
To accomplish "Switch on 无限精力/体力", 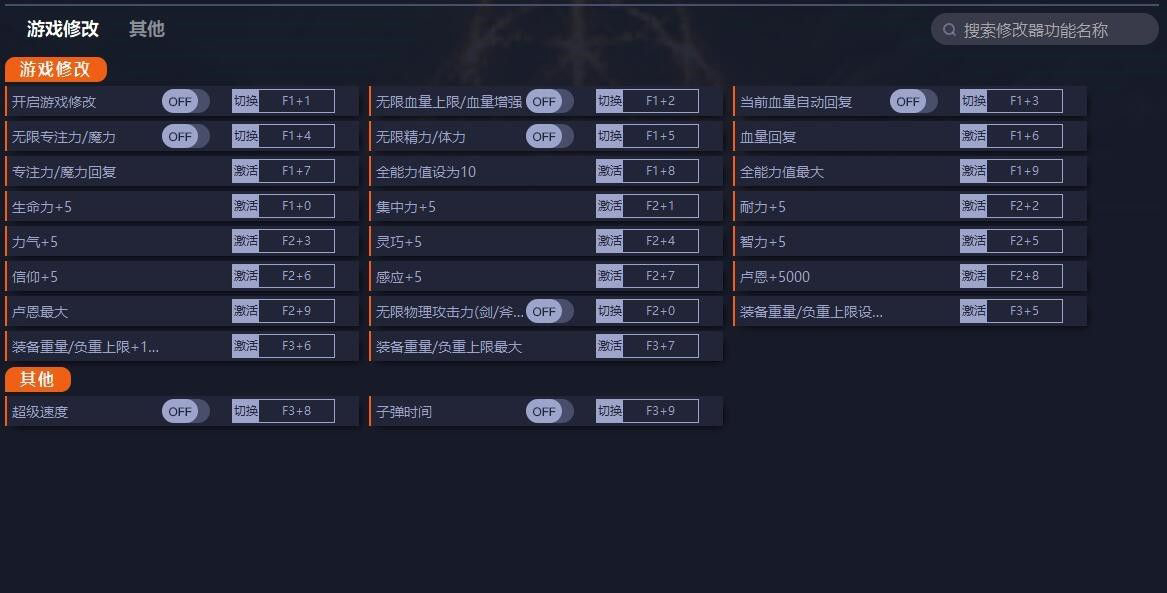I will 549,136.
